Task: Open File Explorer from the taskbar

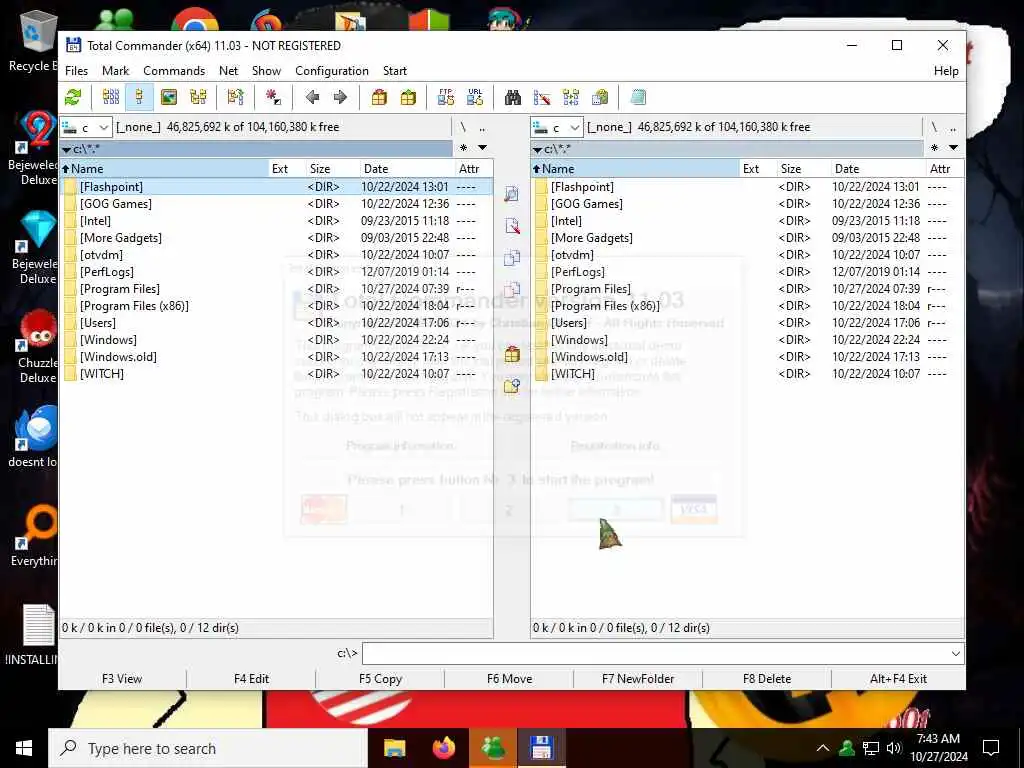Action: pos(394,748)
